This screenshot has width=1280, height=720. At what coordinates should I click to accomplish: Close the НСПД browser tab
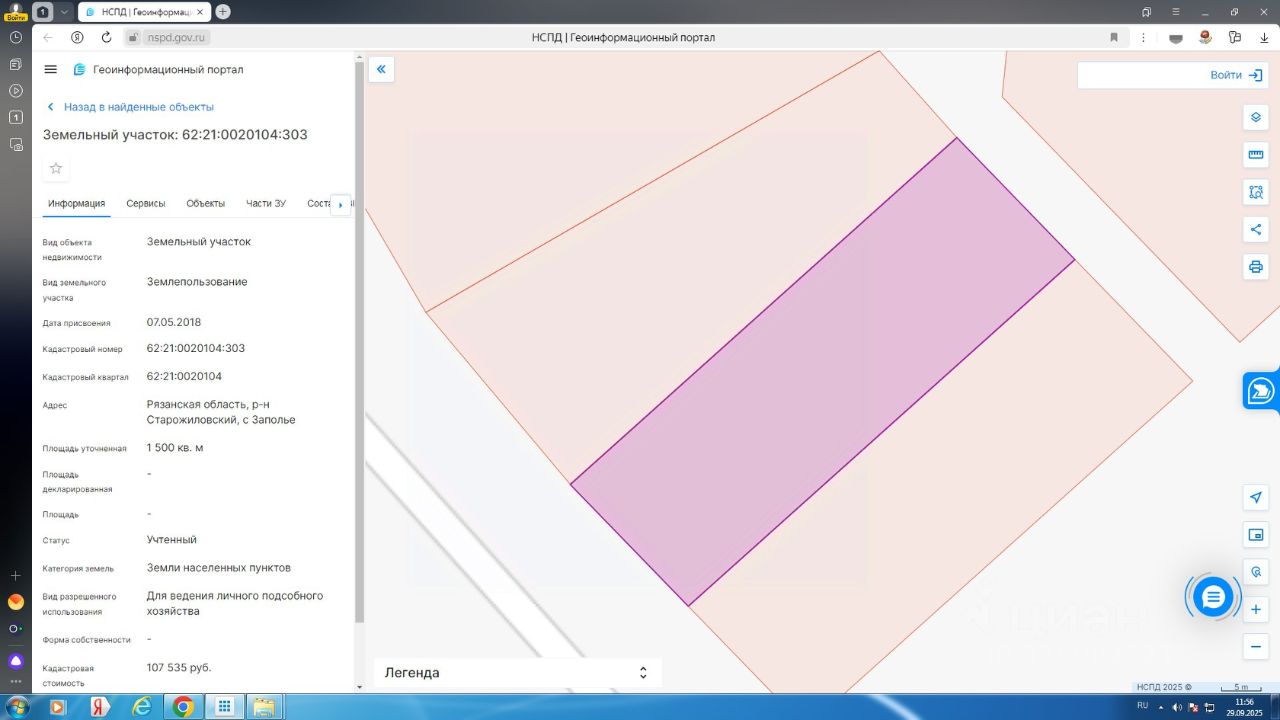[200, 12]
